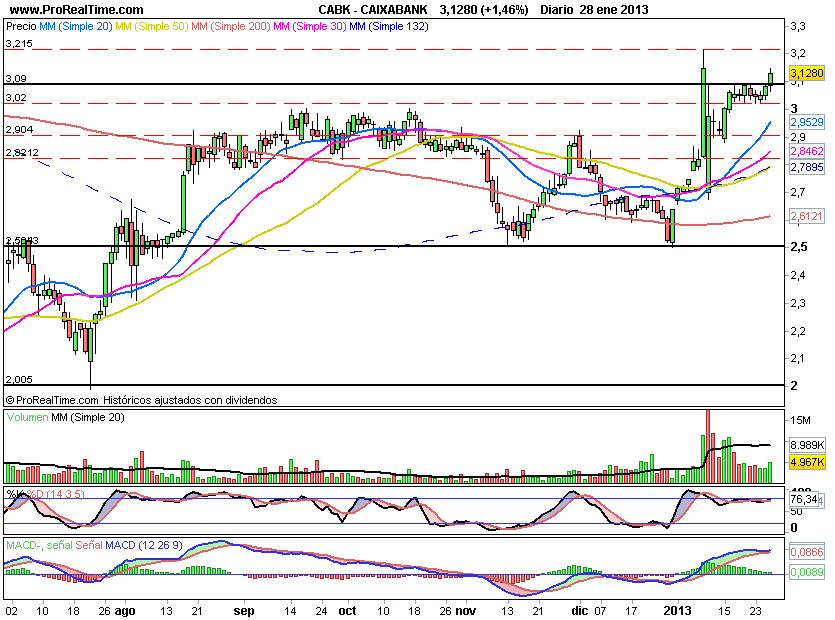The height and width of the screenshot is (620, 835).
Task: Click the 2,7895 value tag
Action: click(x=807, y=167)
